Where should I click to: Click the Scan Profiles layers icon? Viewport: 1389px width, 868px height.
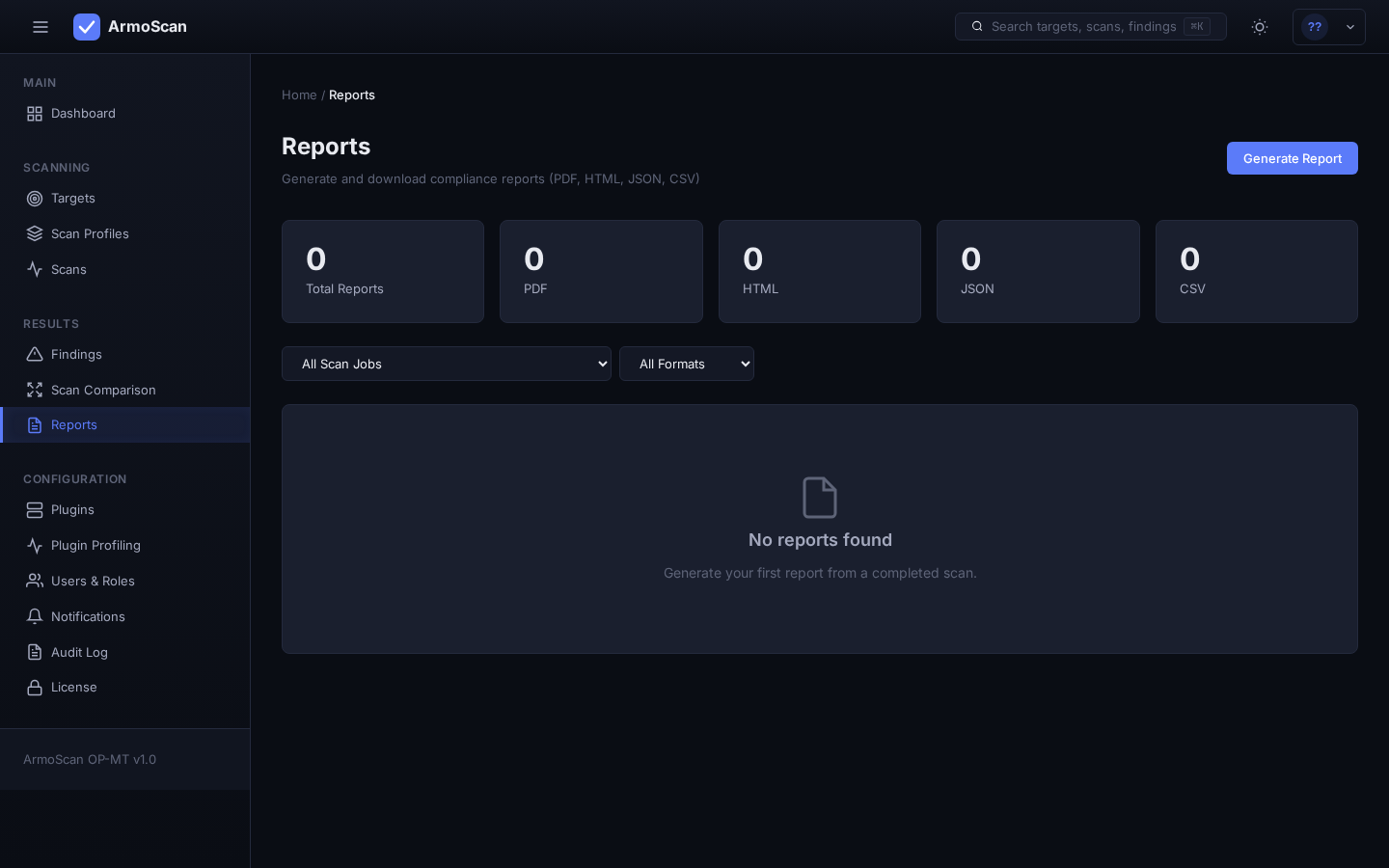point(35,234)
